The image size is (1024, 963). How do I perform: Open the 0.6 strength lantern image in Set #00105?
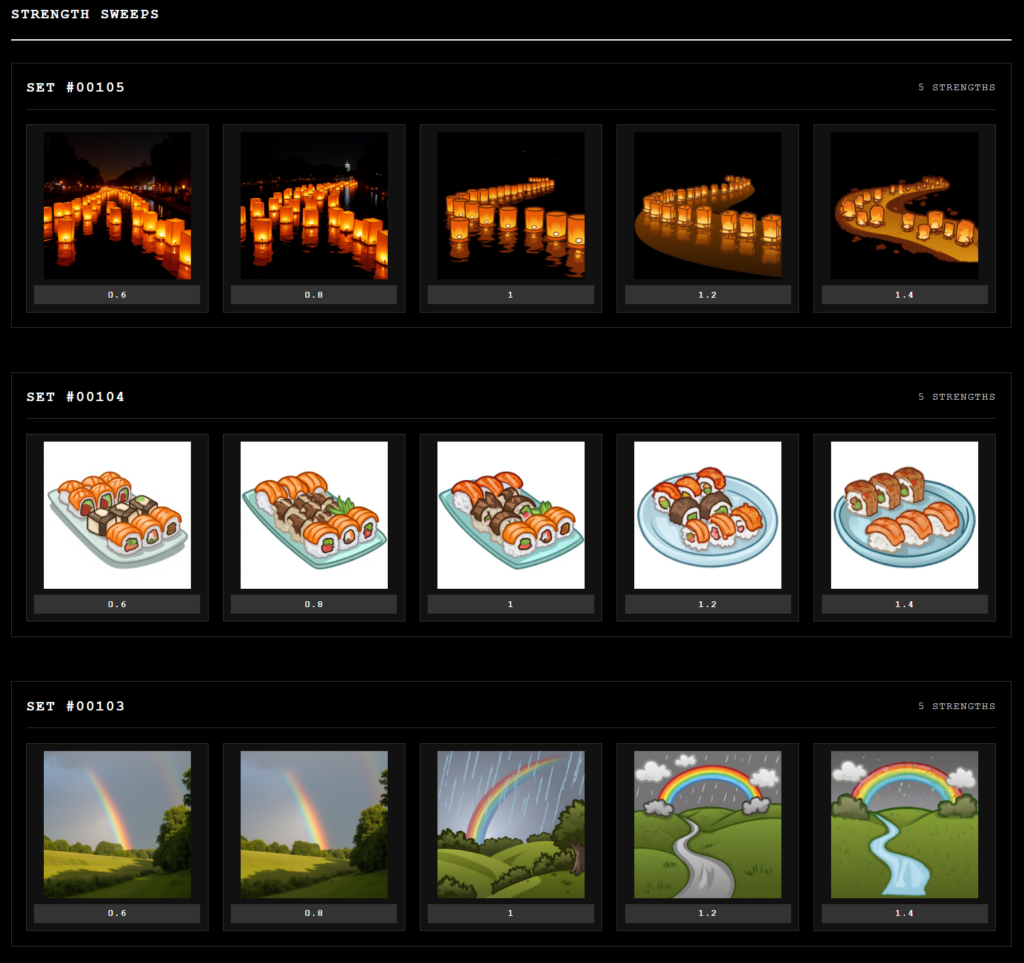[117, 205]
